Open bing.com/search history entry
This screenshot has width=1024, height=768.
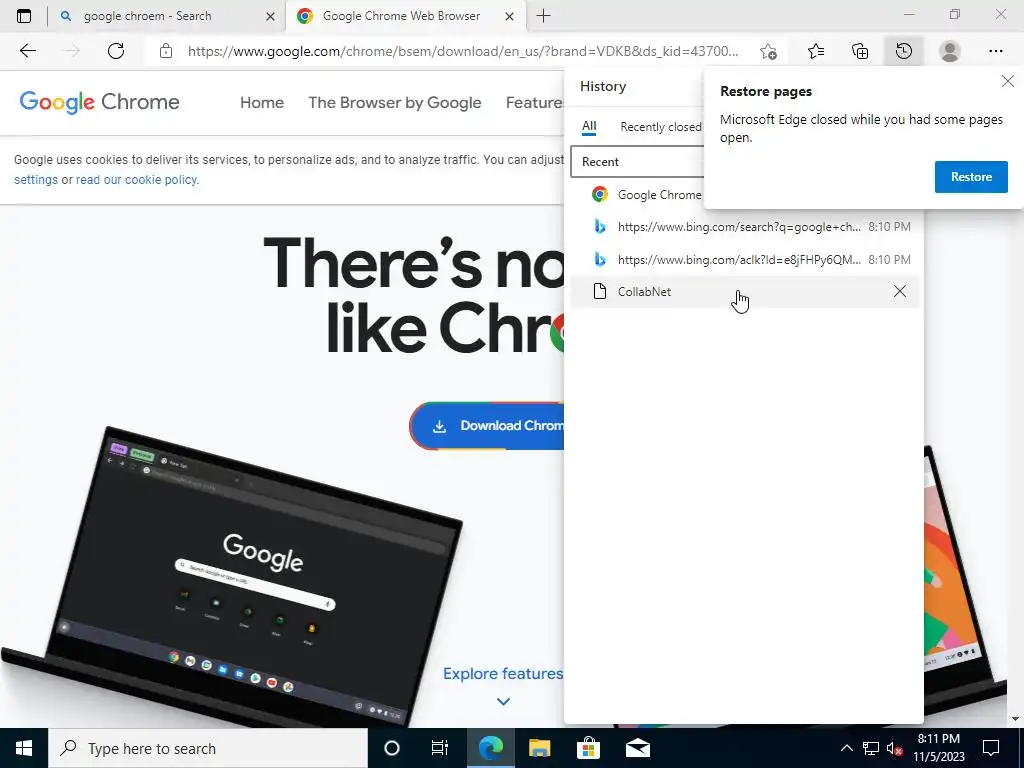click(x=744, y=227)
